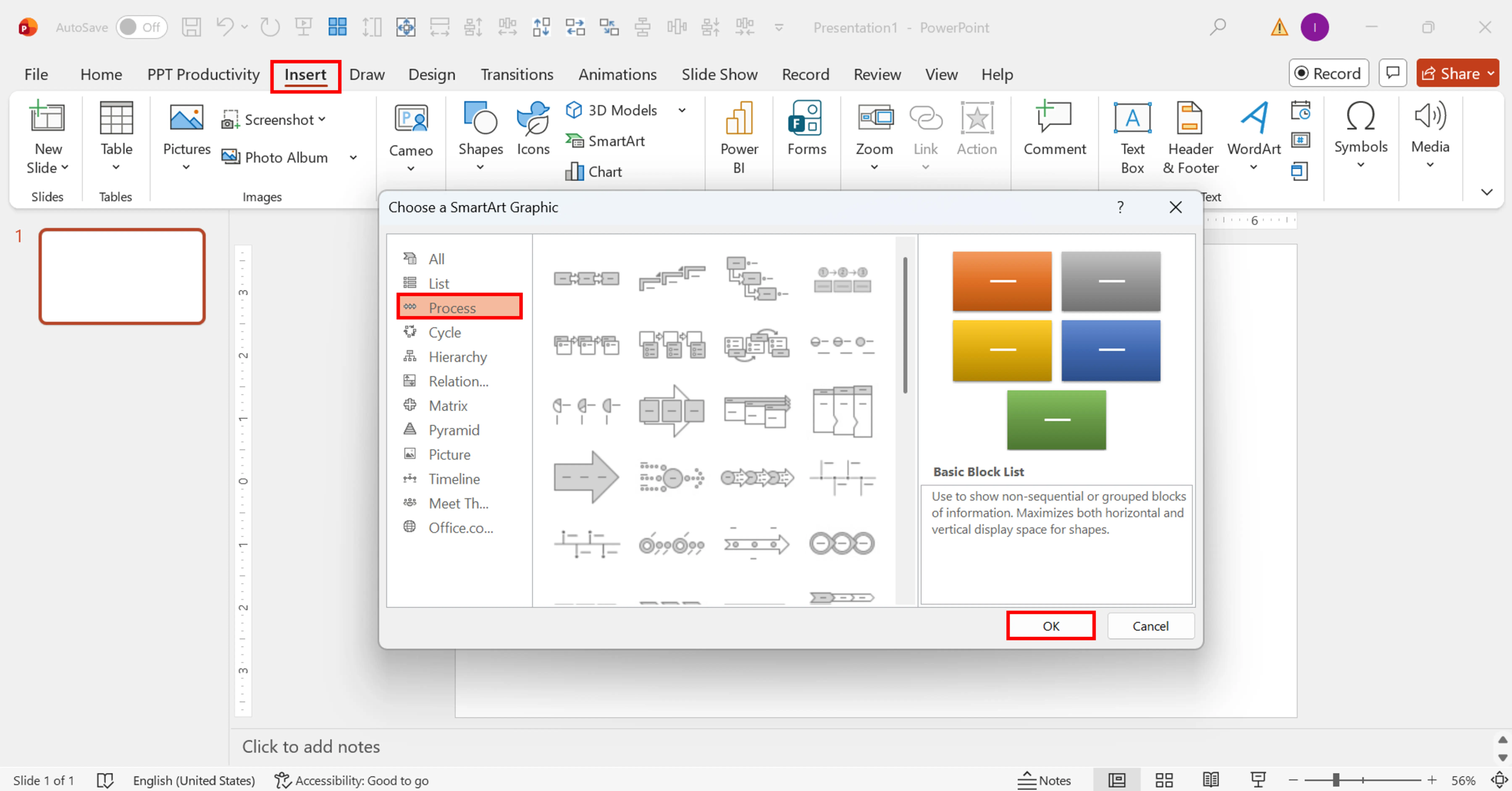Open the search magnifier in title bar
This screenshot has height=791, width=1512.
pyautogui.click(x=1218, y=27)
